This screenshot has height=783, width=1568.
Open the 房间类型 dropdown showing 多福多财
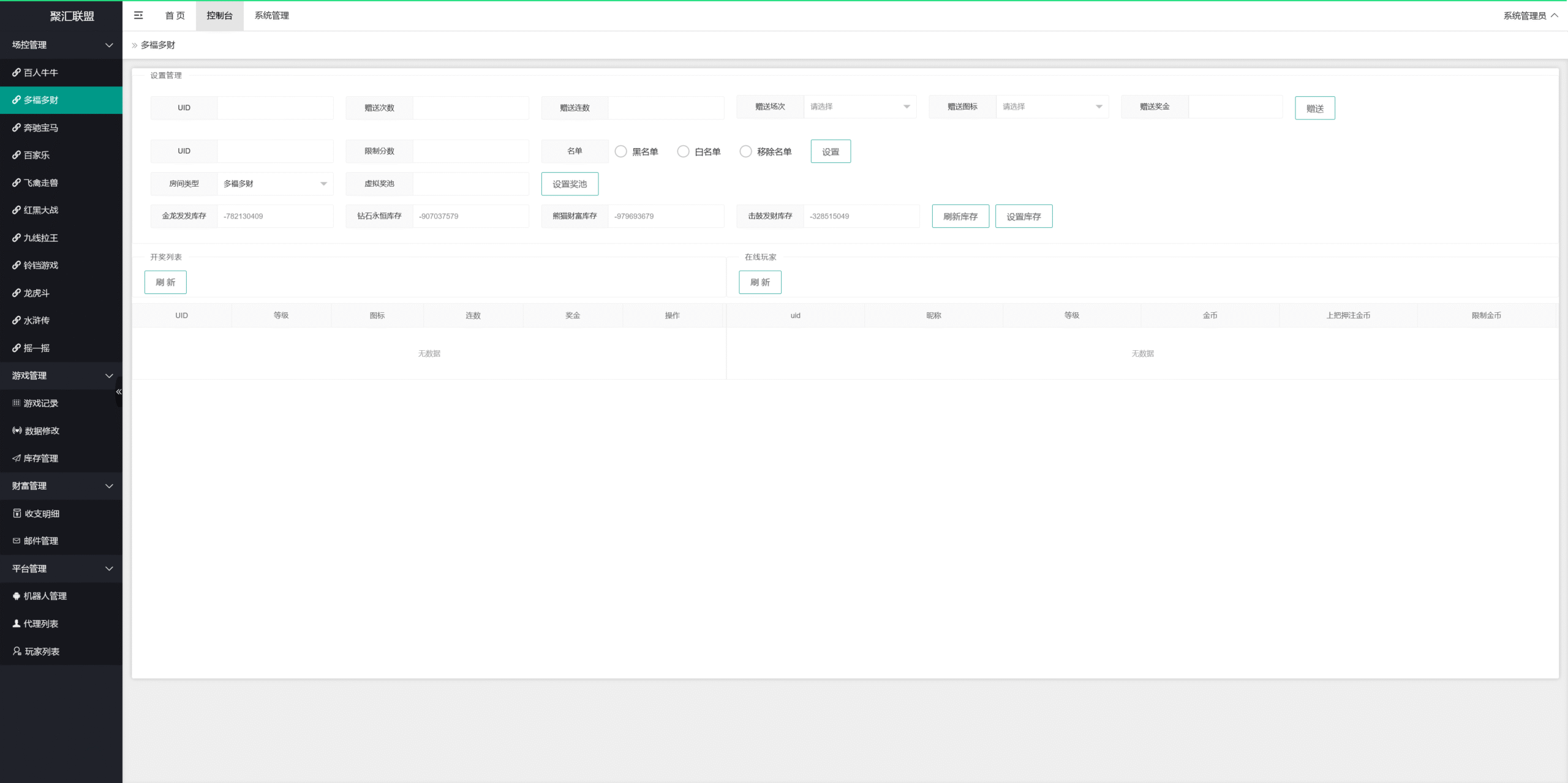coord(275,184)
